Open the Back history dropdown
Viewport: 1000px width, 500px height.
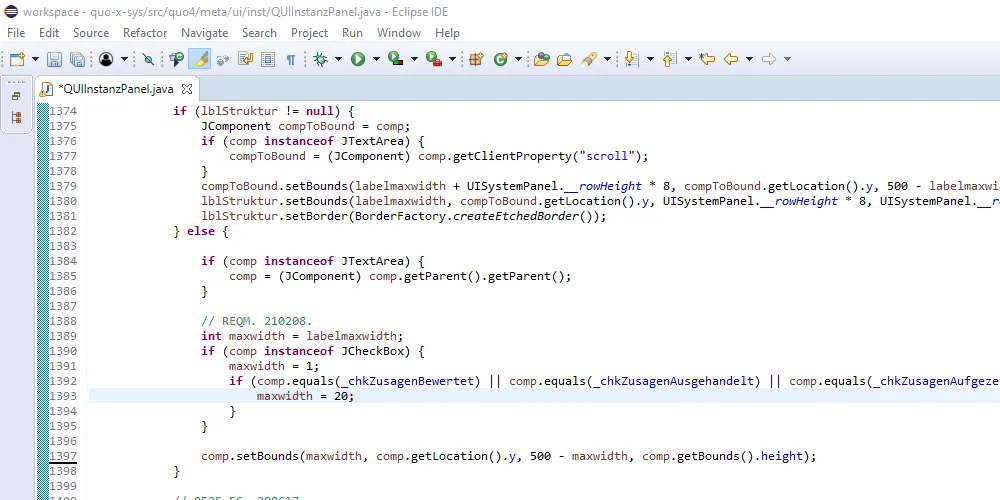pos(749,59)
